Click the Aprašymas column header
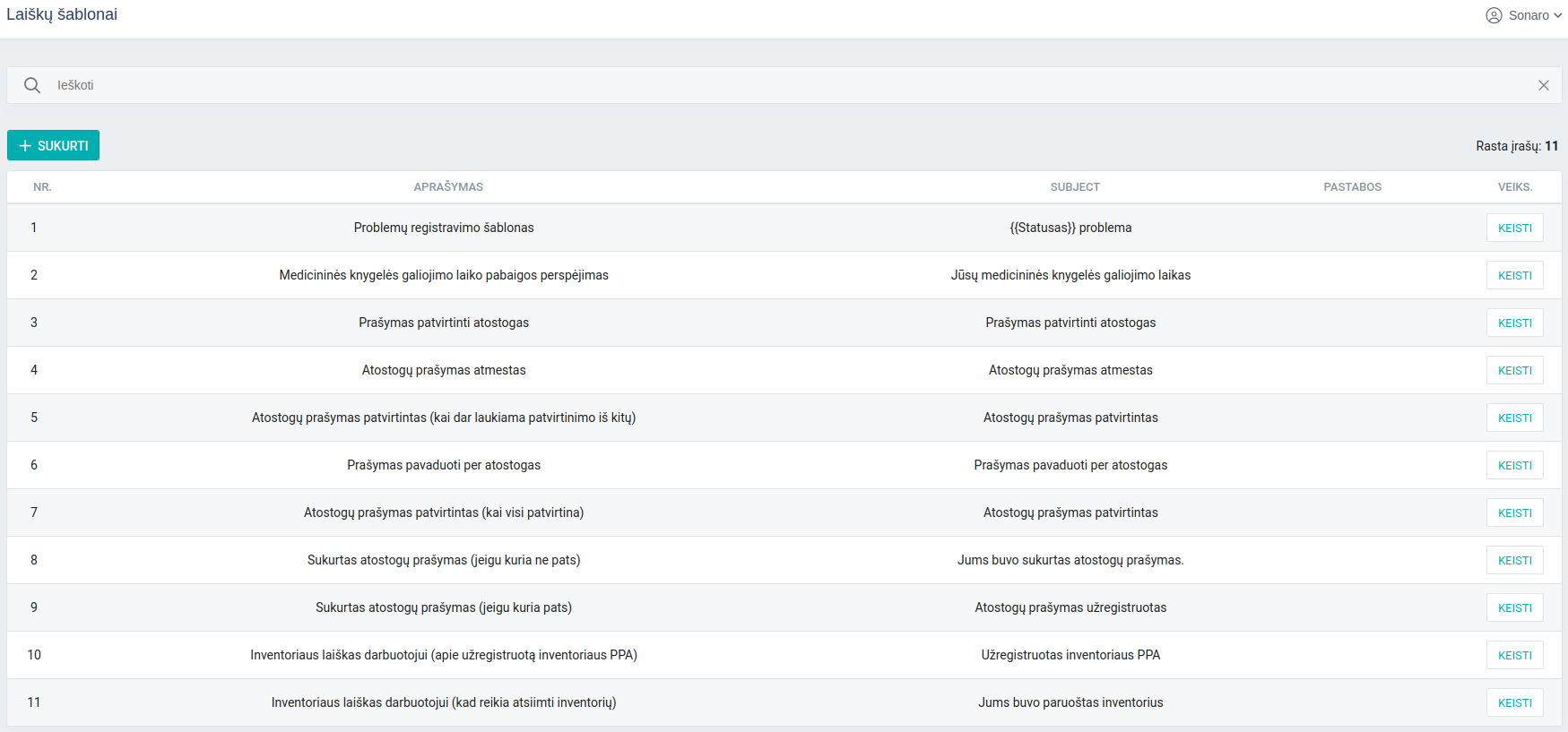Viewport: 1568px width, 732px height. [448, 187]
